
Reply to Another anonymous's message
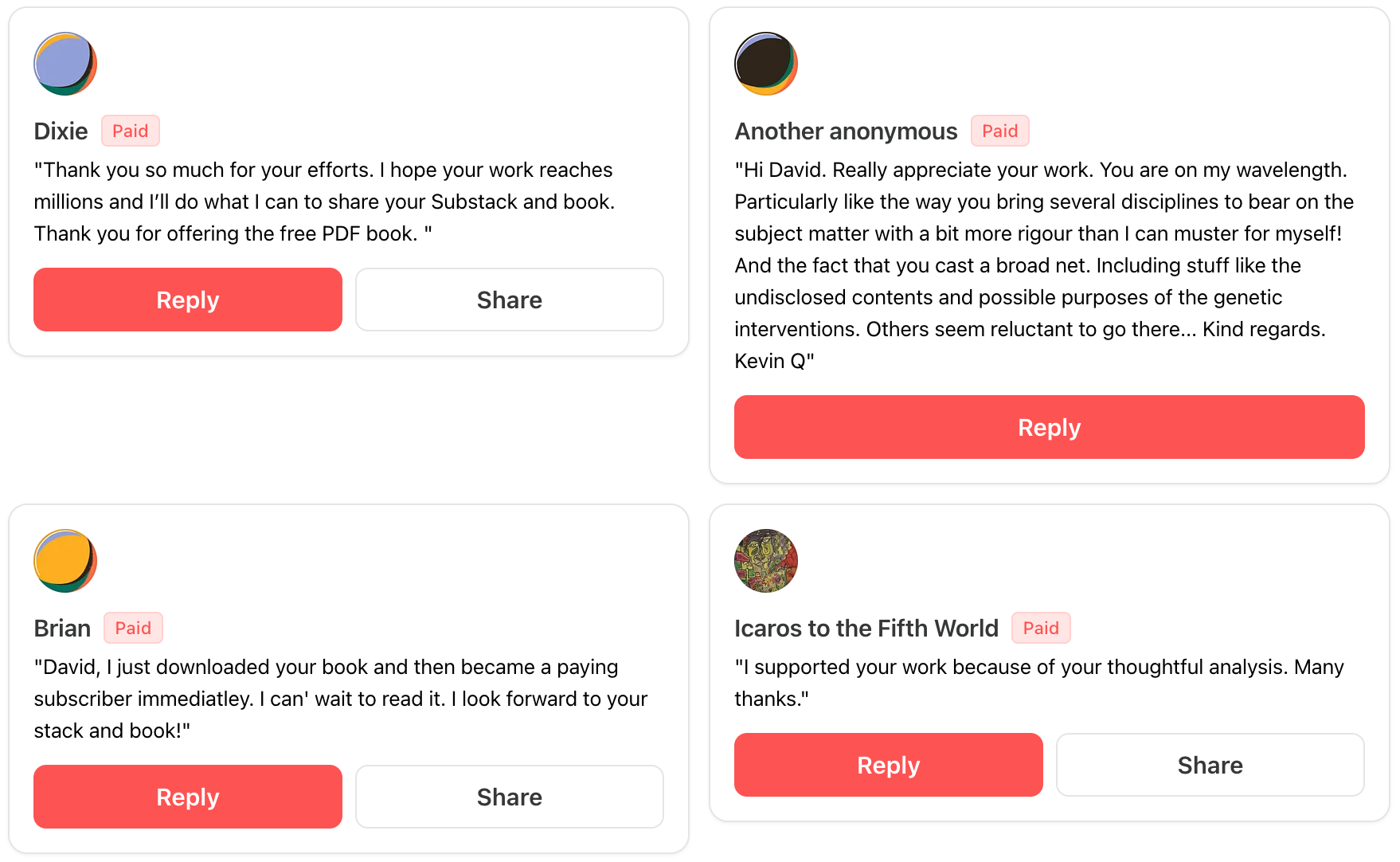coord(1050,427)
